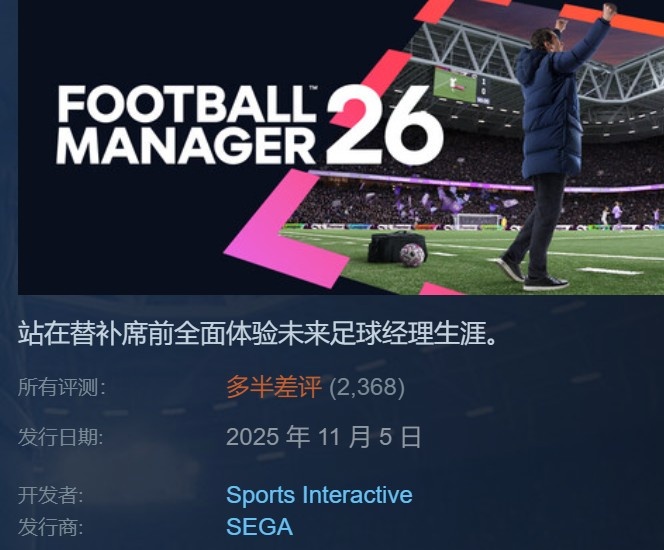Click the 2025 年 11 月 5 日 release date
Image resolution: width=664 pixels, height=550 pixels.
click(x=324, y=437)
